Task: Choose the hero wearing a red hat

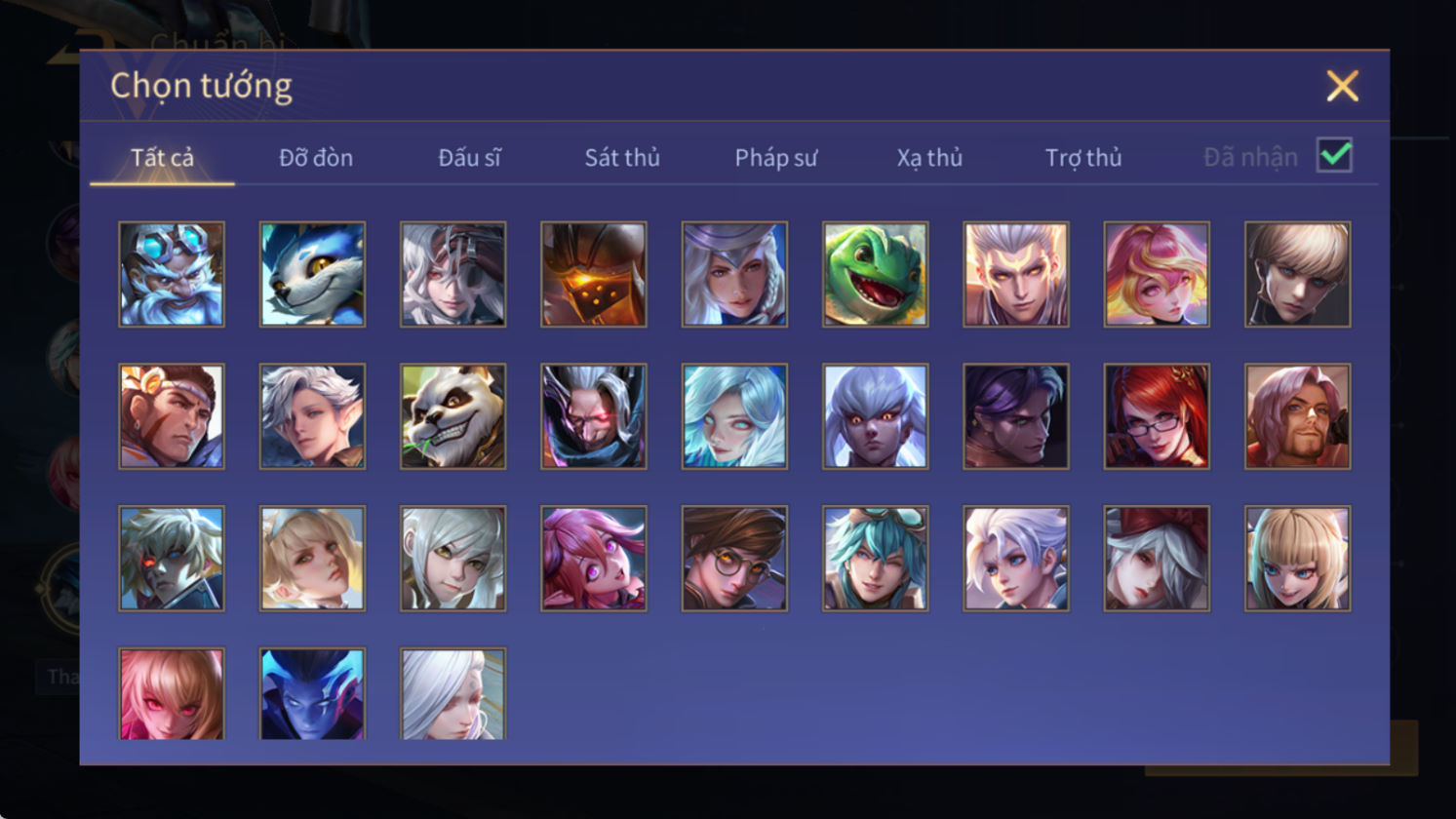Action: (x=1157, y=559)
